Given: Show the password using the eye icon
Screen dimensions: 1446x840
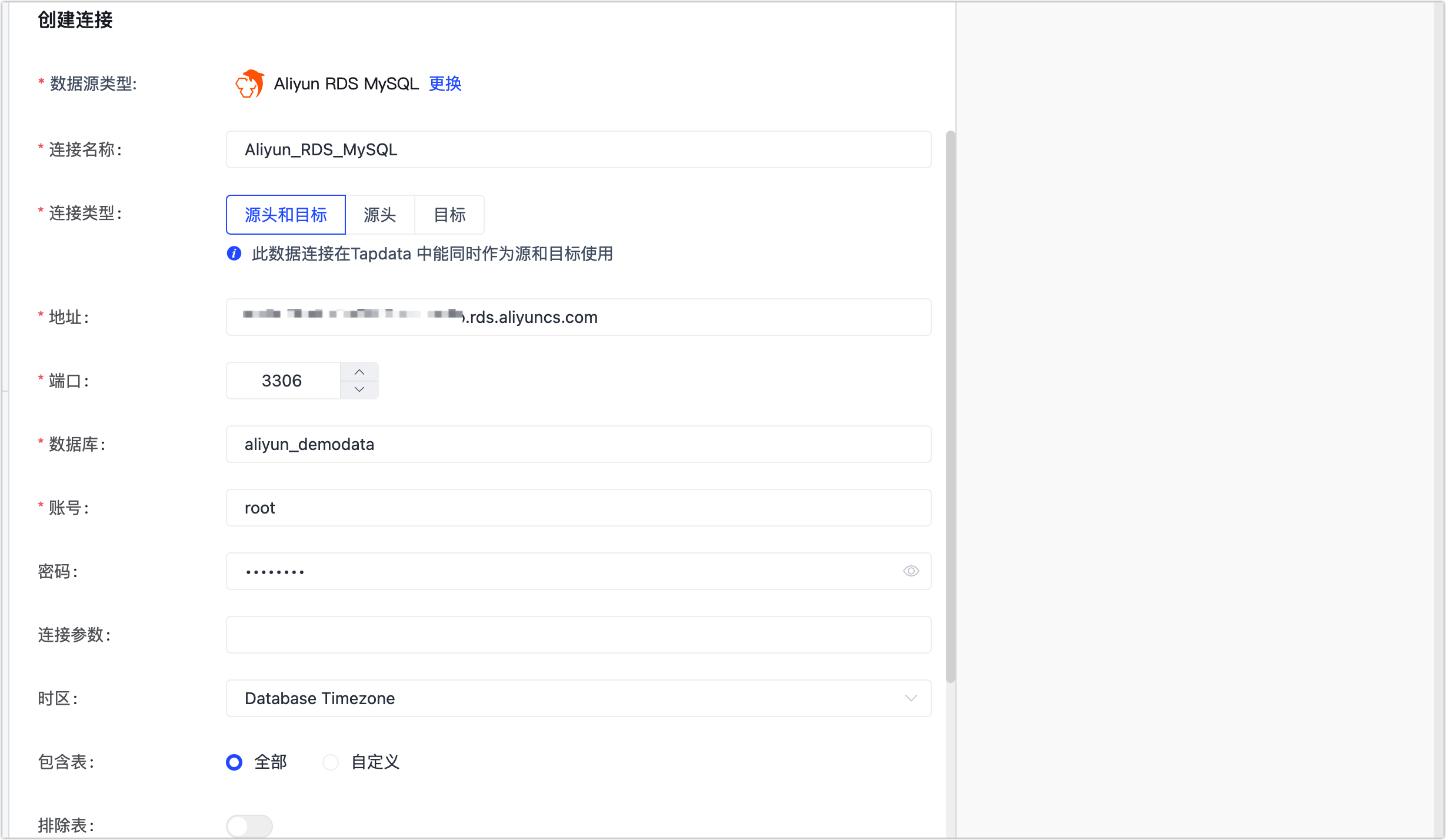Looking at the screenshot, I should click(x=909, y=571).
